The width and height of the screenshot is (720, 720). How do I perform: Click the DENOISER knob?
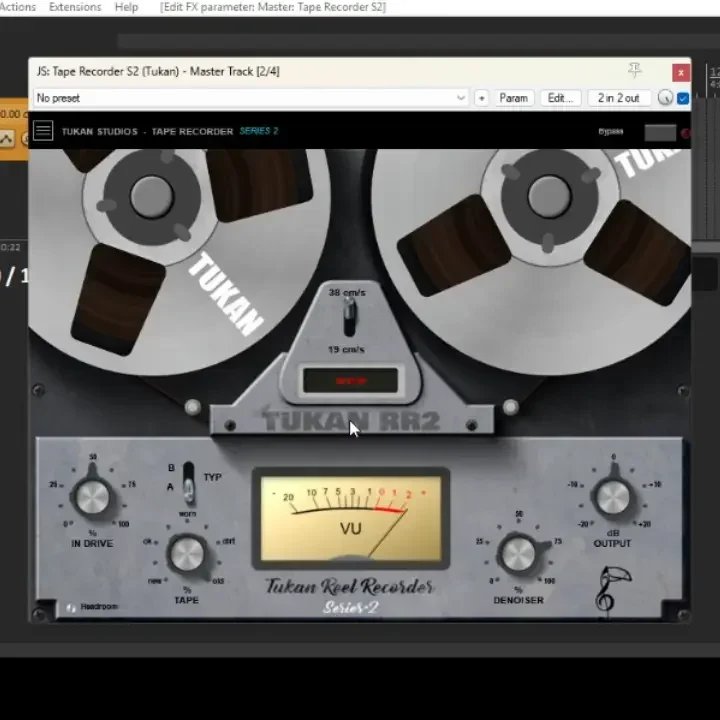coord(518,554)
